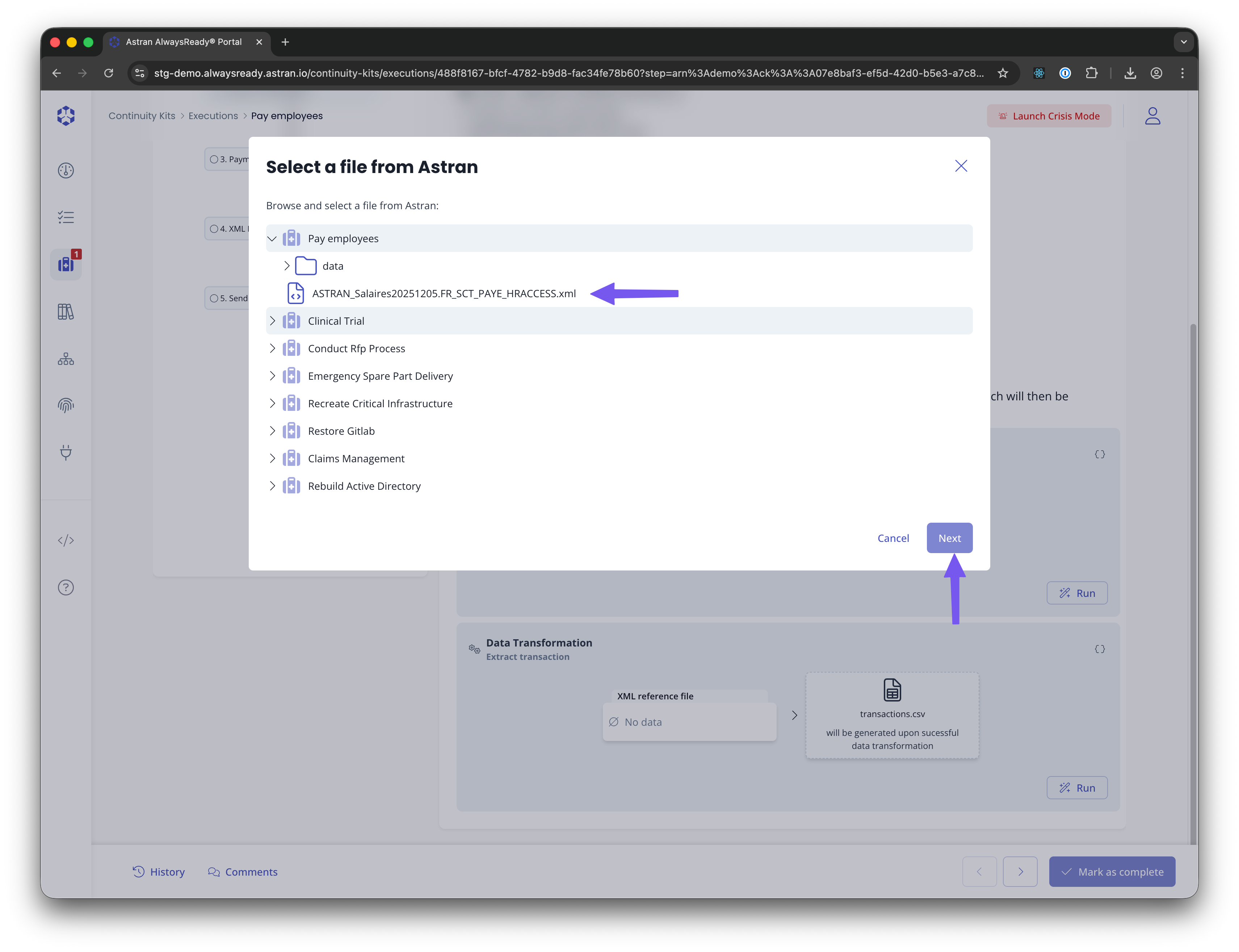Screen dimensions: 1239x952
Task: Collapse the Pay employees tree node
Action: (x=272, y=239)
